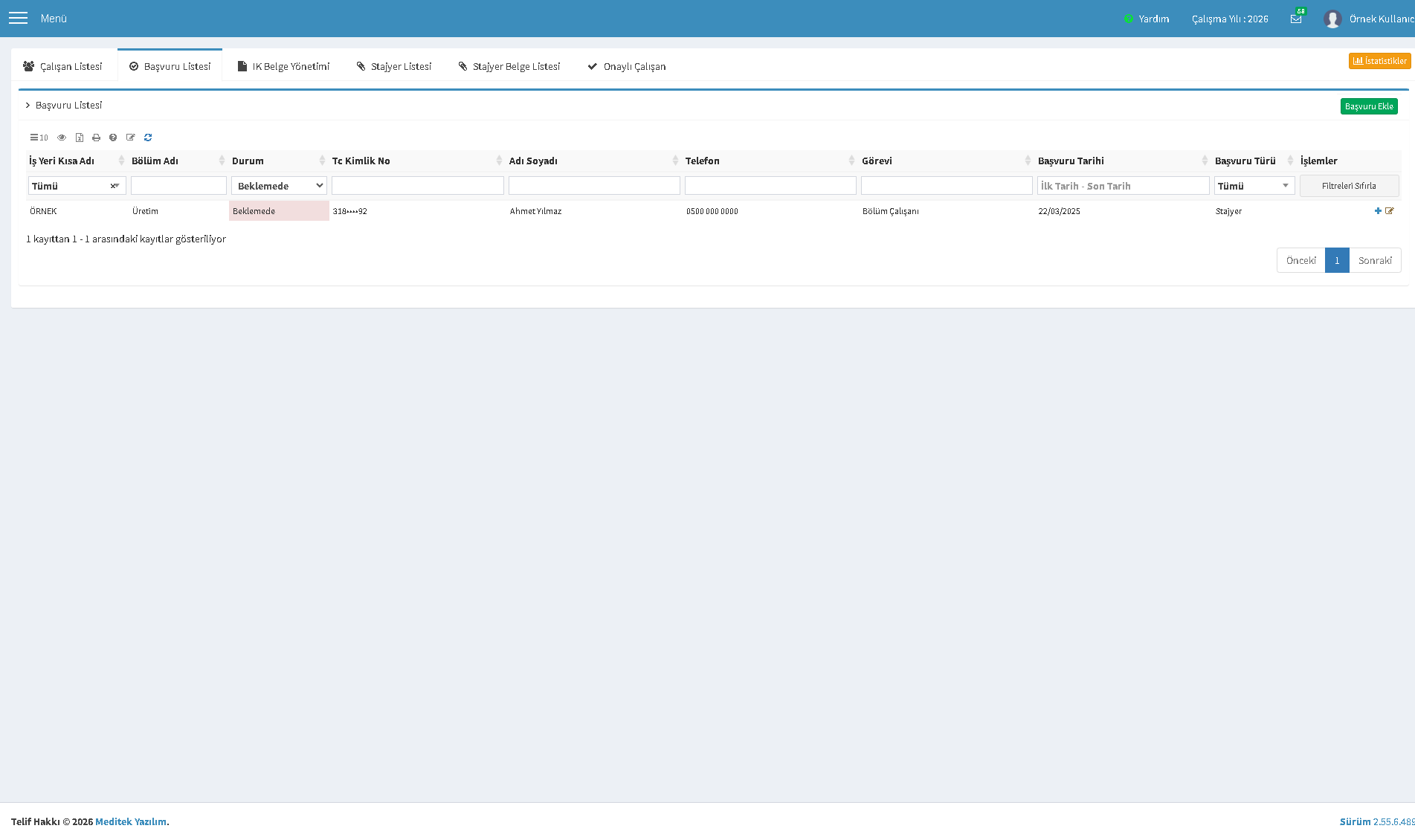This screenshot has height=840, width=1415.
Task: Open the Başvuru Türü filter dropdown
Action: click(x=1254, y=186)
